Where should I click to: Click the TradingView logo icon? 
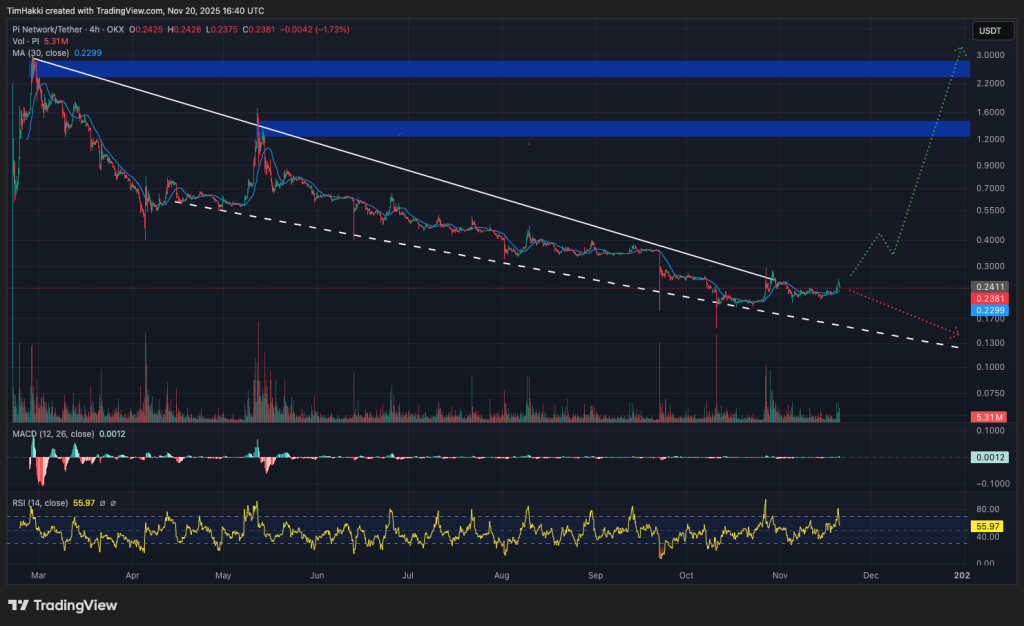click(x=19, y=605)
